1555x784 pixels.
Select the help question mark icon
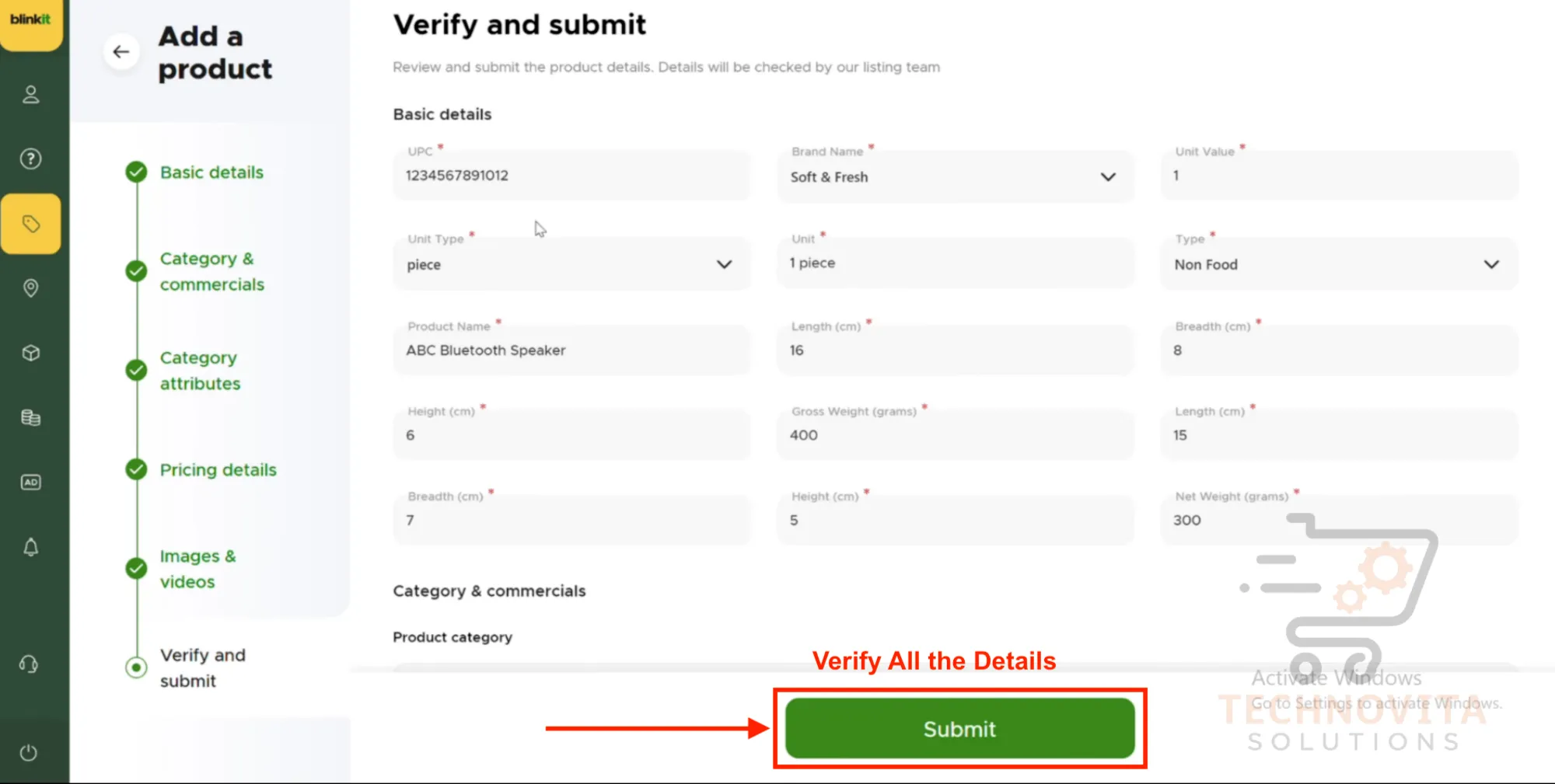[30, 158]
